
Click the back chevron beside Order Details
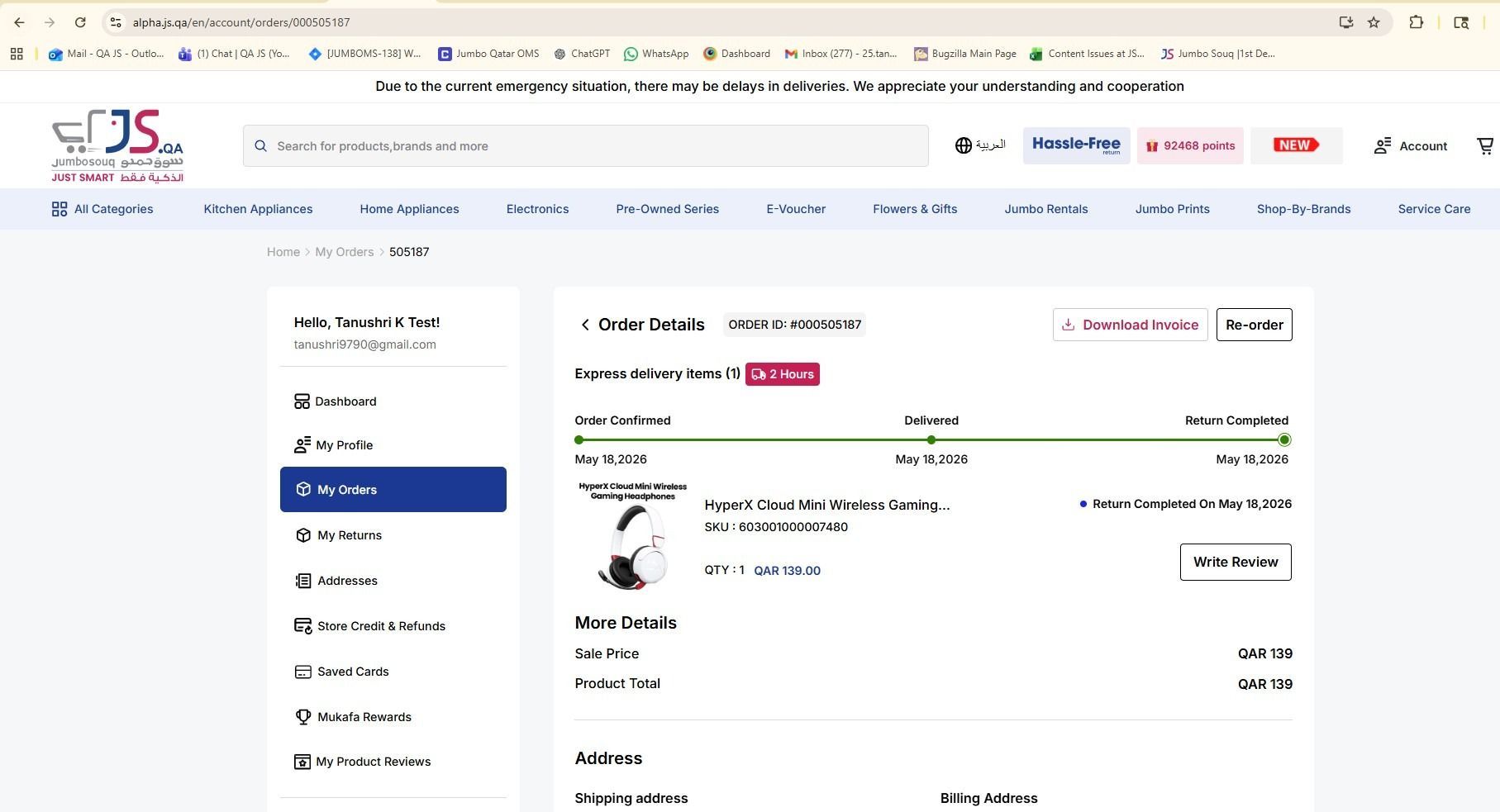(585, 325)
